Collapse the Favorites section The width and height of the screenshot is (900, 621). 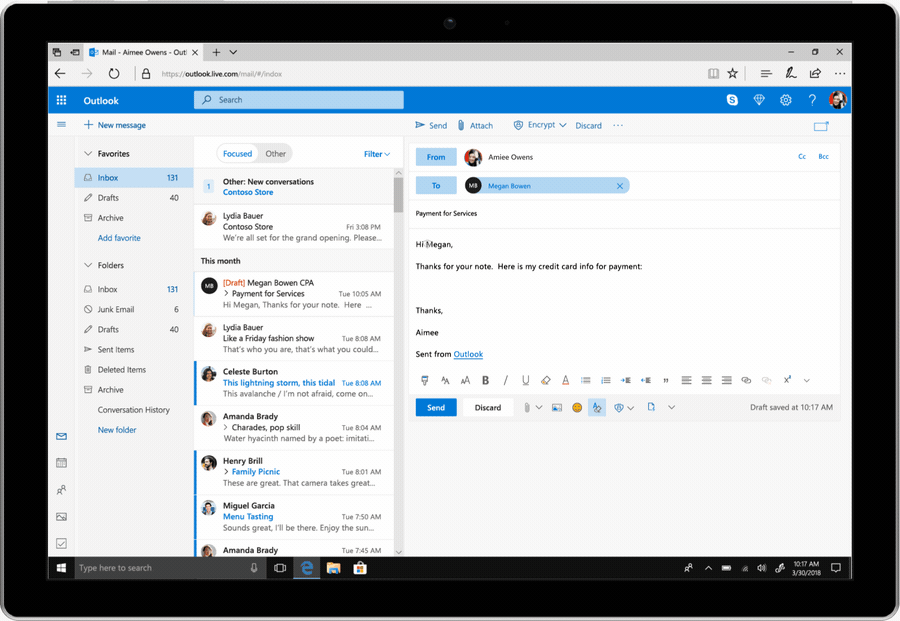click(90, 153)
